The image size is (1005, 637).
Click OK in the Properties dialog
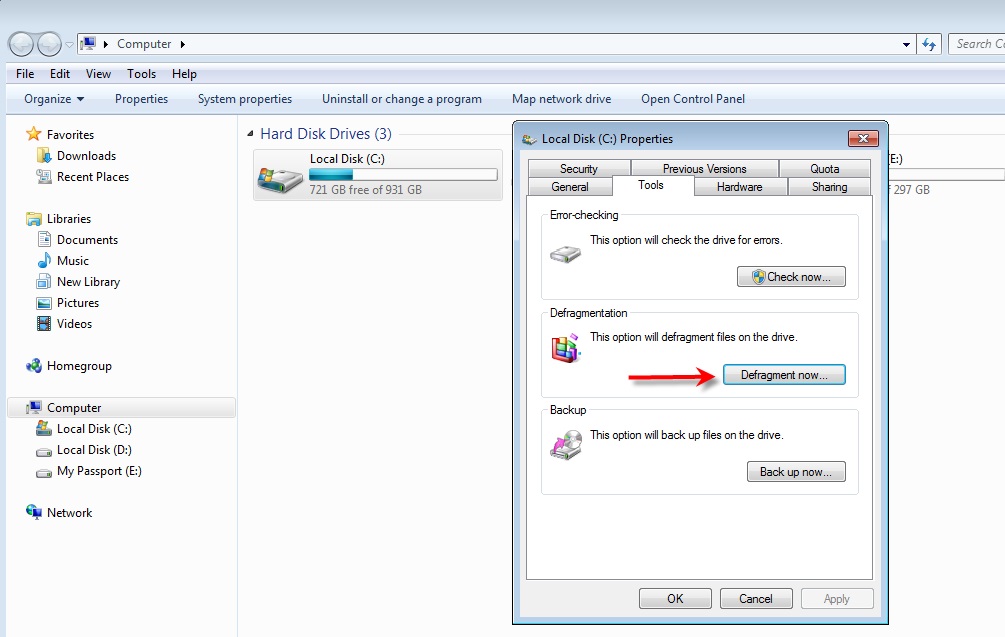(x=675, y=599)
